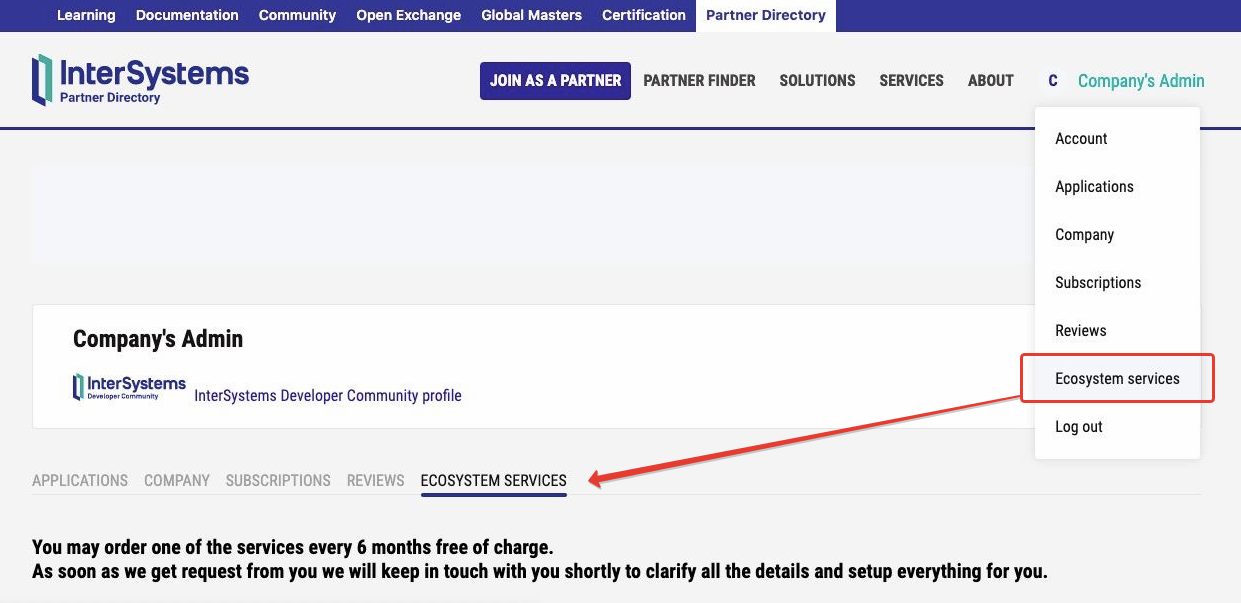
Task: Log out via the dropdown menu
Action: 1078,427
